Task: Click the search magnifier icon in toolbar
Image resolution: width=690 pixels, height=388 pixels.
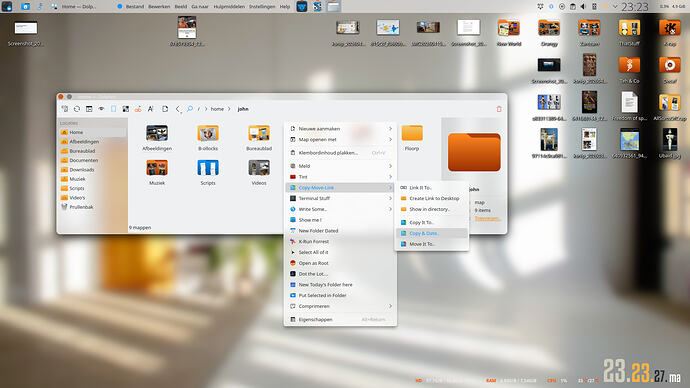Action: pyautogui.click(x=190, y=109)
